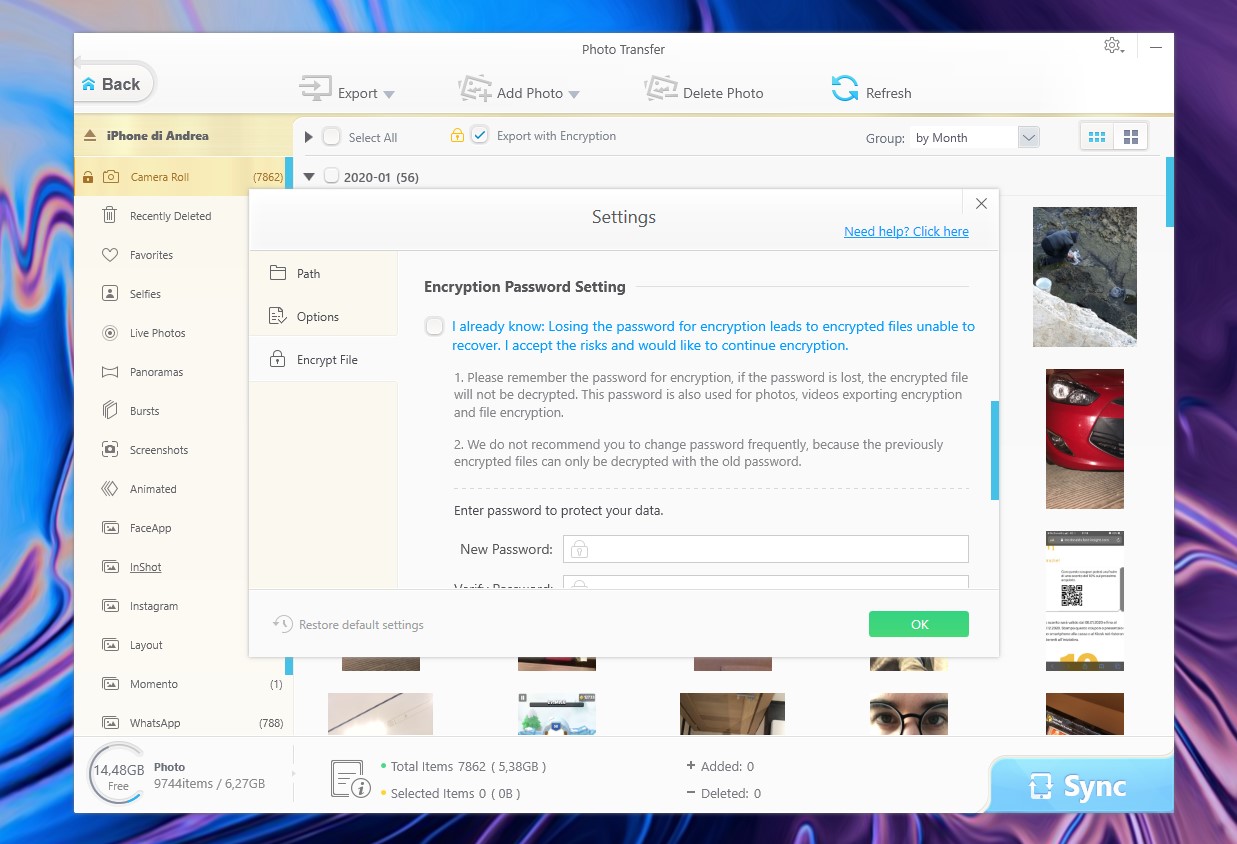Select the Encrypt File tab
Screen dimensions: 1237x844
[323, 359]
